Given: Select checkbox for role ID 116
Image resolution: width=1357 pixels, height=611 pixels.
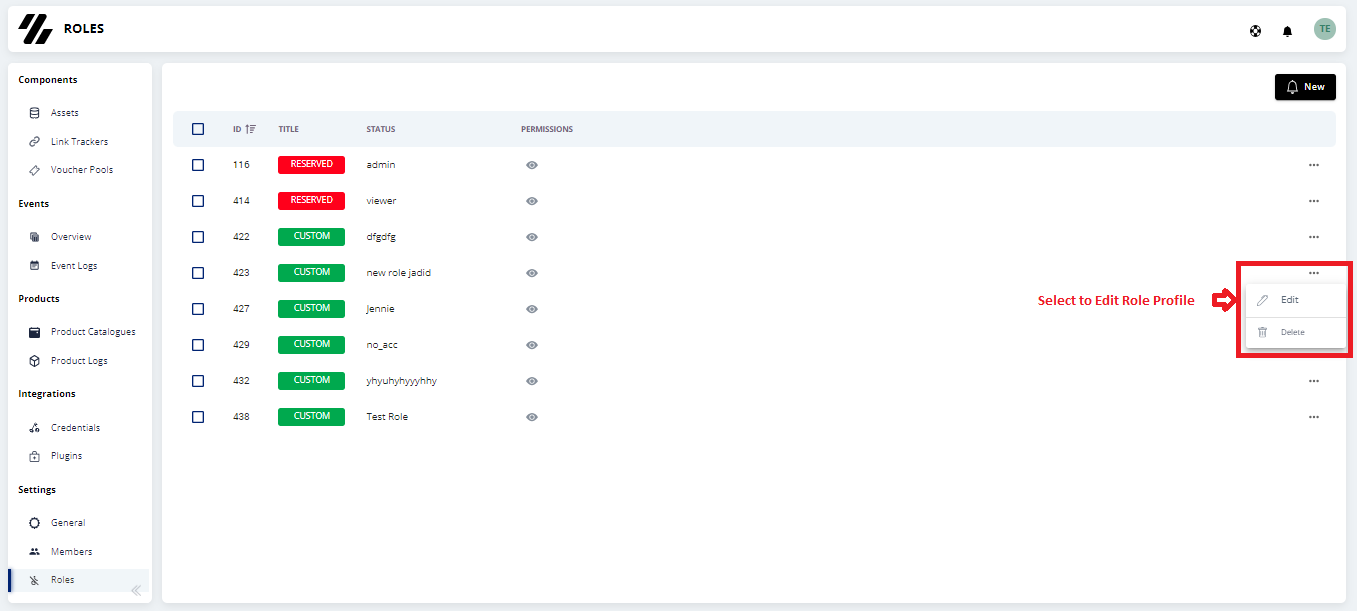Looking at the screenshot, I should tap(198, 165).
